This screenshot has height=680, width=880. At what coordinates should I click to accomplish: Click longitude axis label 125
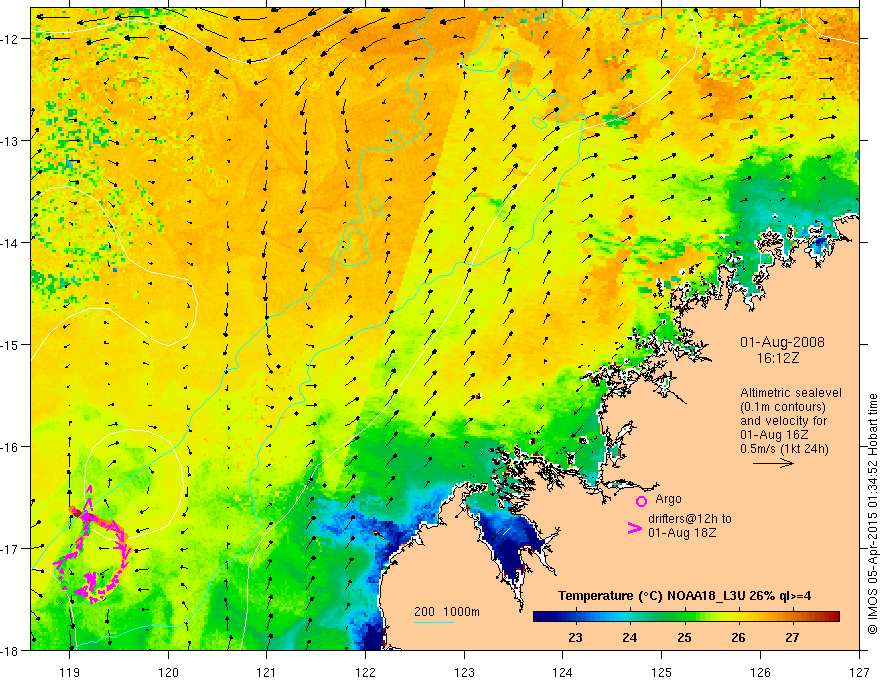[662, 672]
